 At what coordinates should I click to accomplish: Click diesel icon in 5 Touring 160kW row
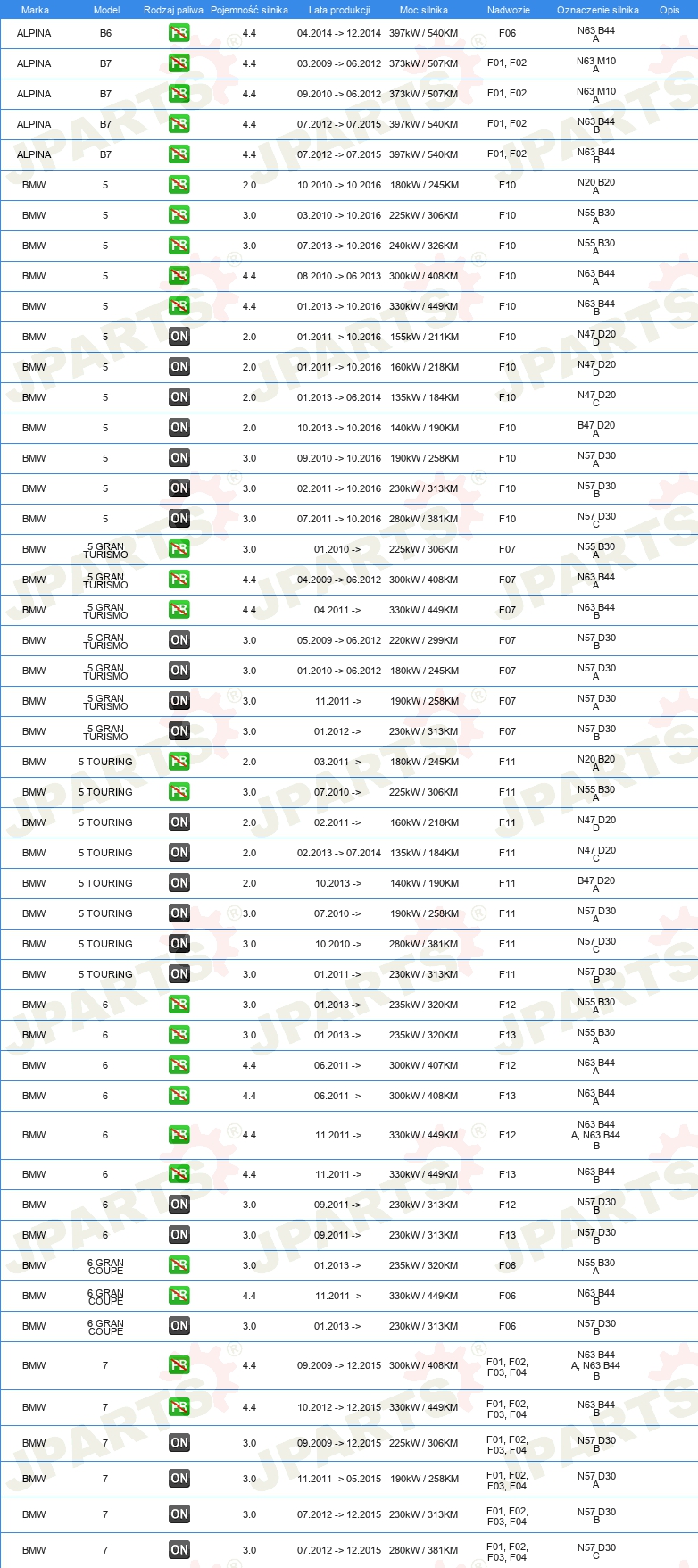(179, 822)
